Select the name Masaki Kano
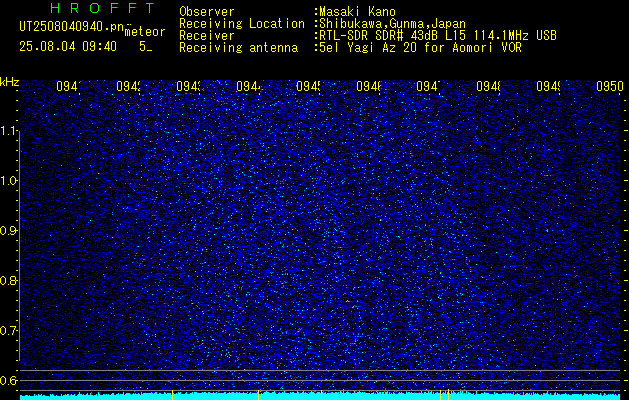The image size is (629, 400). tap(357, 12)
